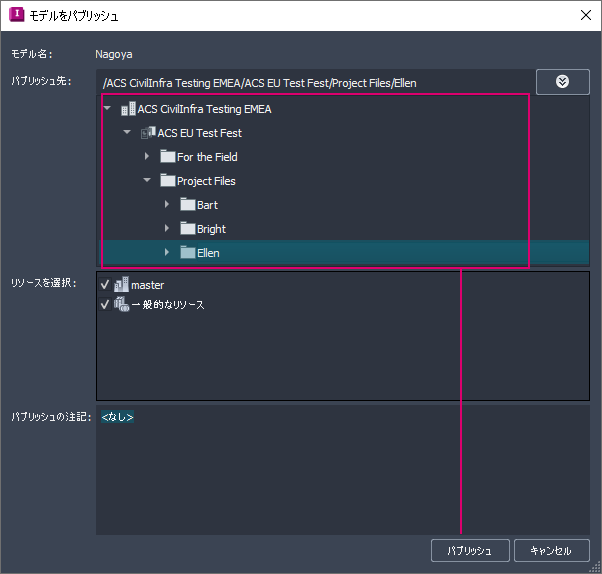Click the ACS CivilInfra Testing EMEA hub icon
The height and width of the screenshot is (574, 602).
(128, 109)
